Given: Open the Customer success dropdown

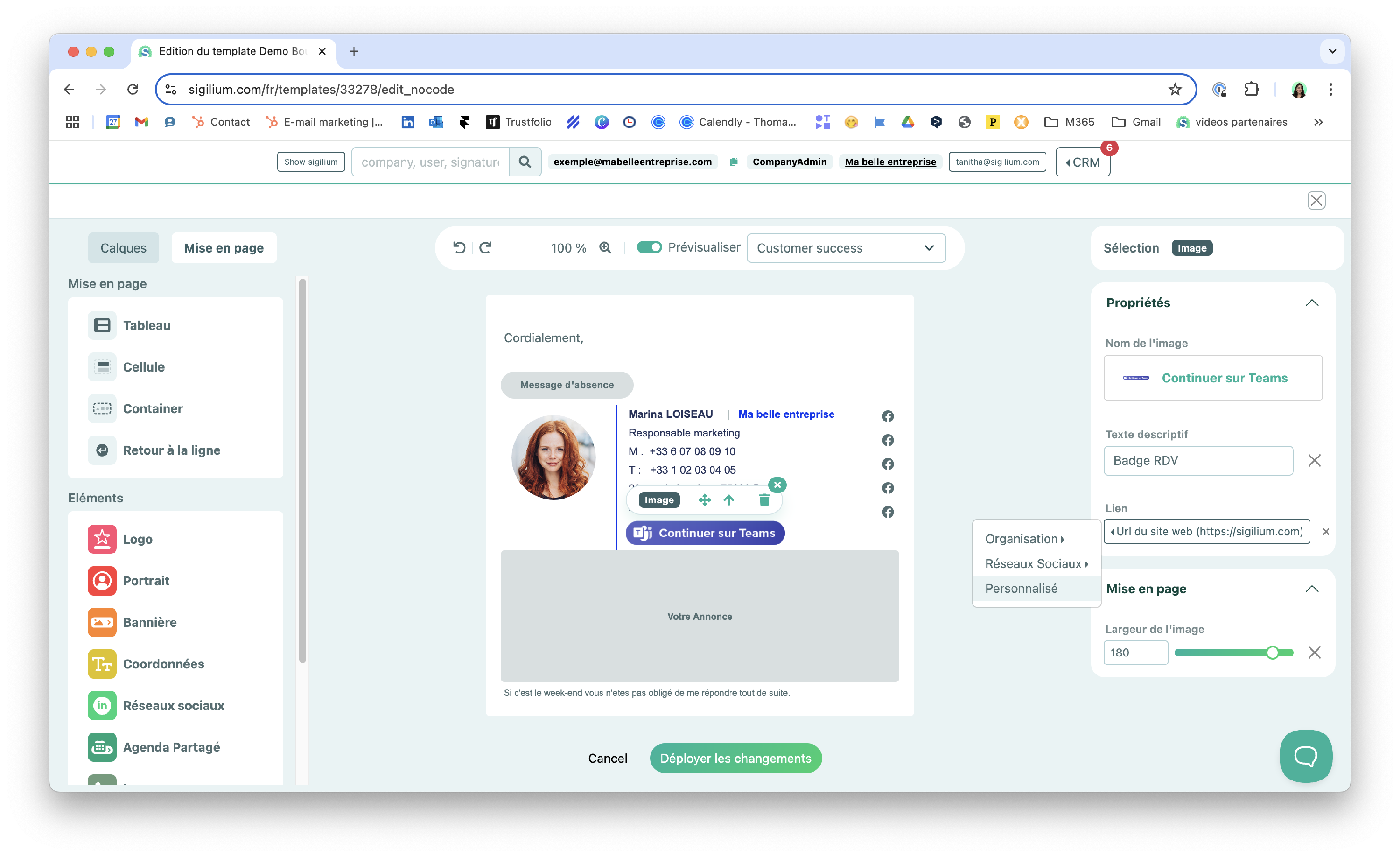Looking at the screenshot, I should [846, 248].
